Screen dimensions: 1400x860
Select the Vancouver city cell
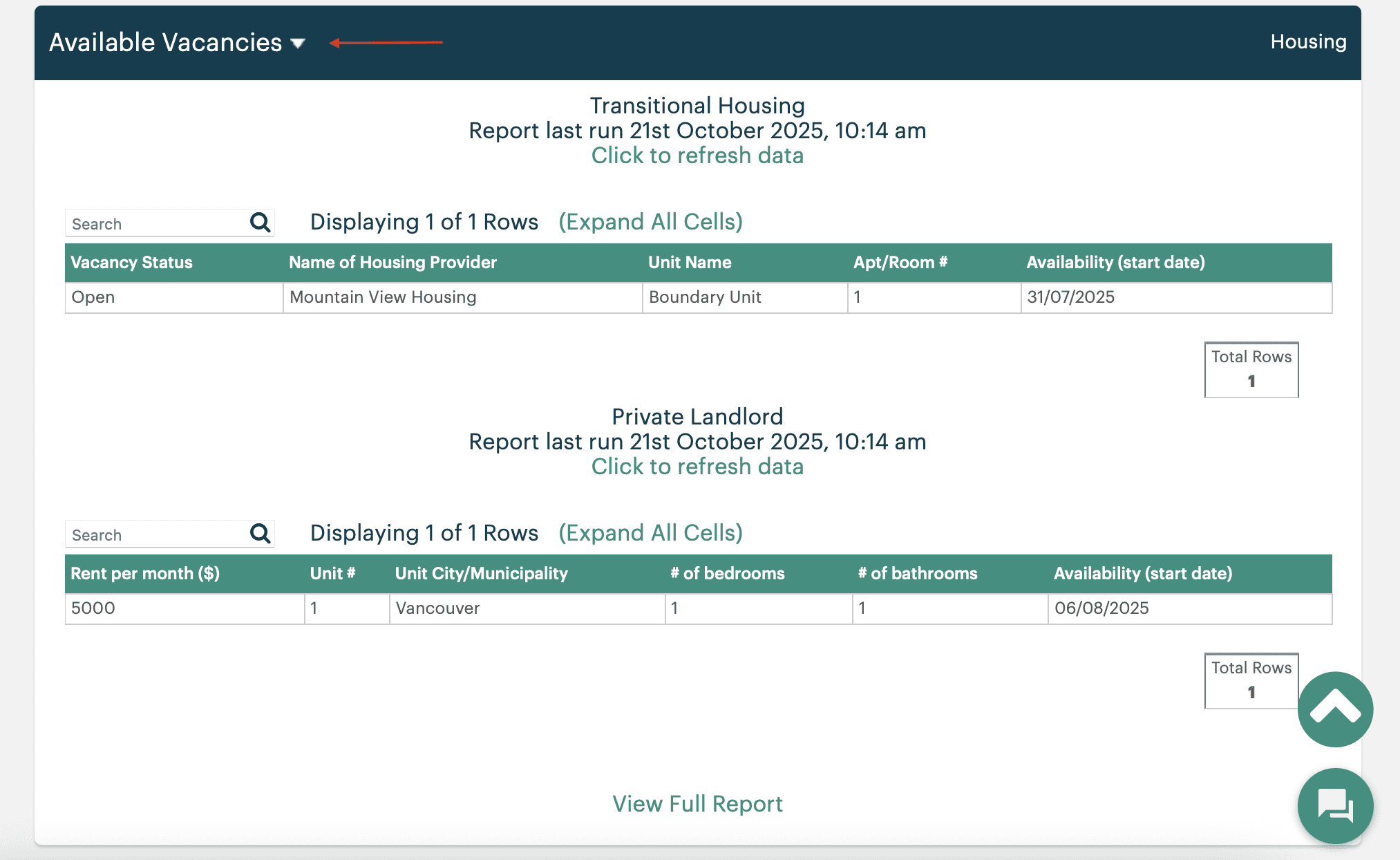pos(527,608)
